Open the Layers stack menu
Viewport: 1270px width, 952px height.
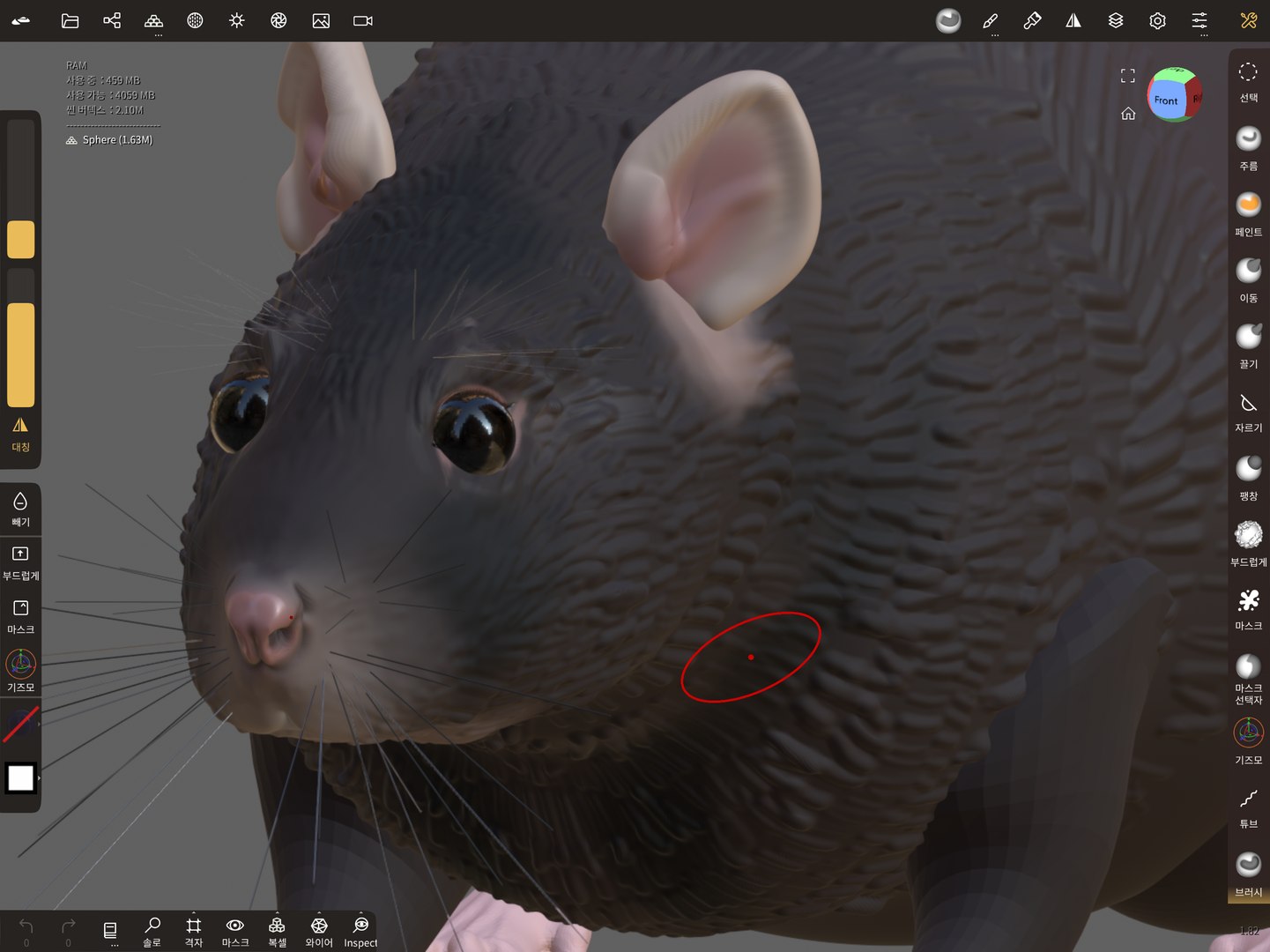[x=1116, y=20]
